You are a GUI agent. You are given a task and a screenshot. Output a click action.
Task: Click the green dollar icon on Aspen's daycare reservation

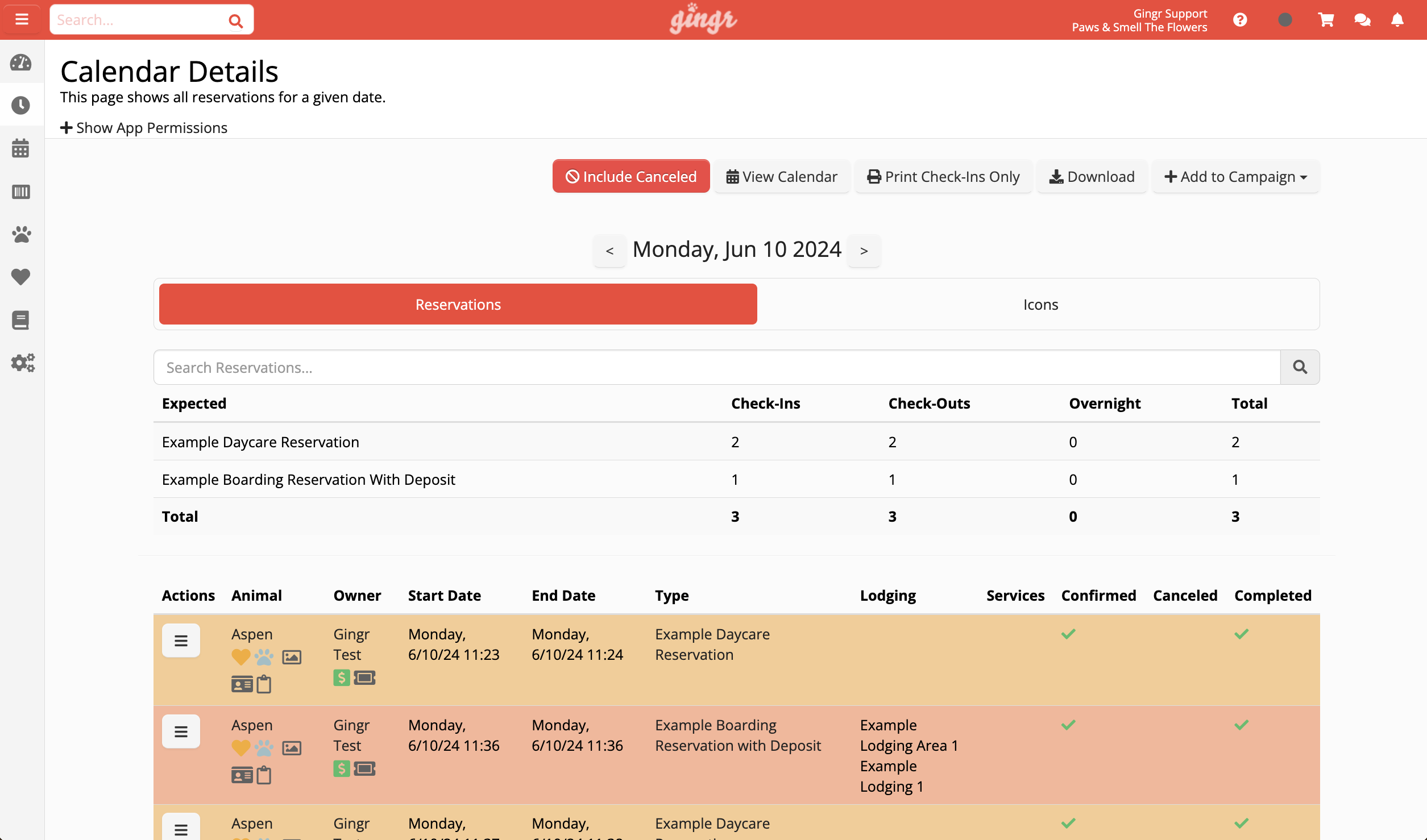click(341, 677)
